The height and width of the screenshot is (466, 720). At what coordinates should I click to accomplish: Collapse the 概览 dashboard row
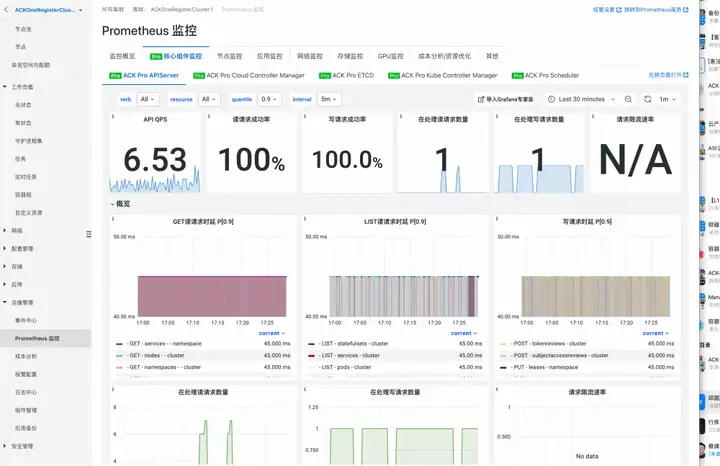click(x=121, y=204)
